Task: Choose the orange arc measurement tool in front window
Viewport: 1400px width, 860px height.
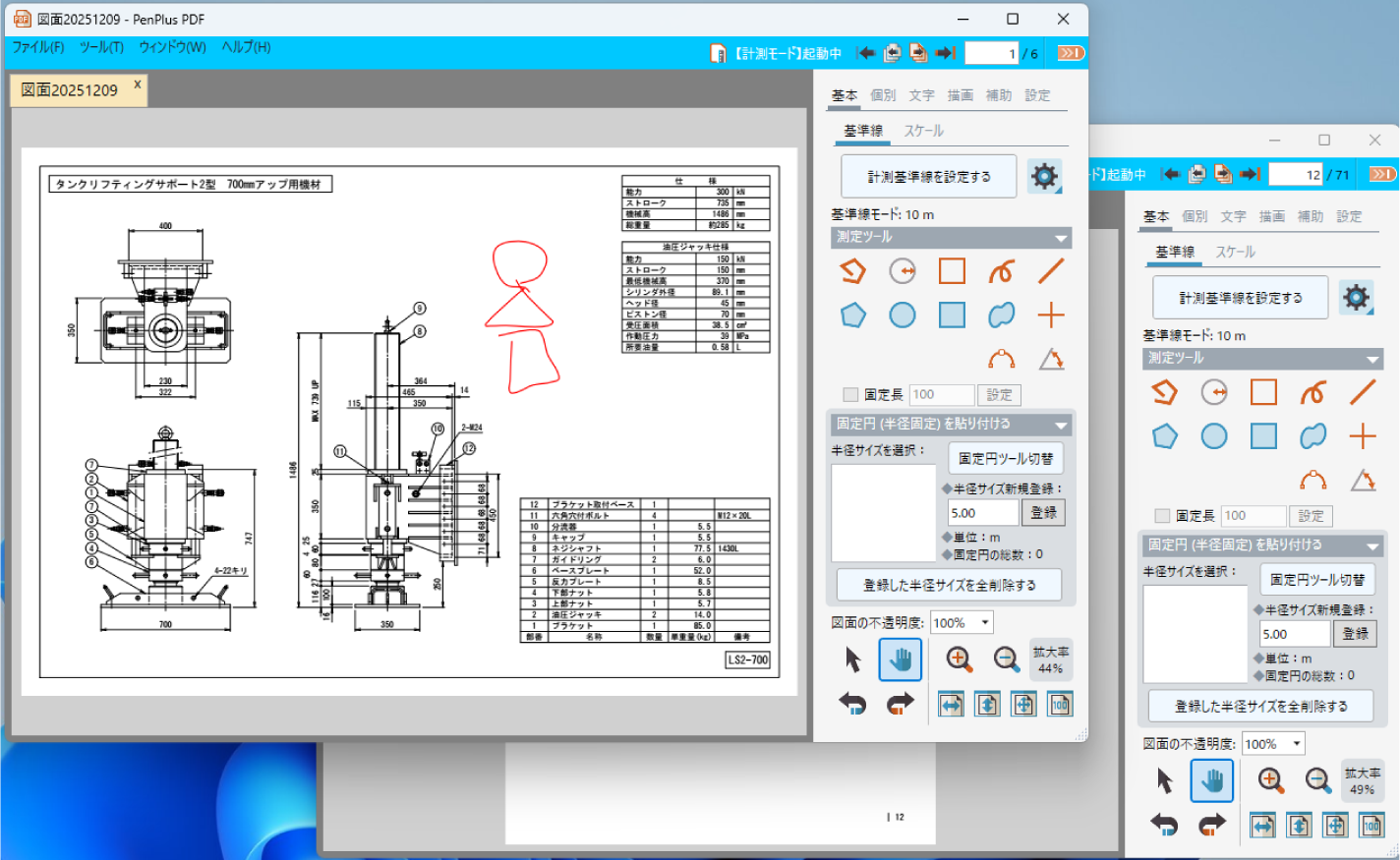Action: pyautogui.click(x=1001, y=359)
